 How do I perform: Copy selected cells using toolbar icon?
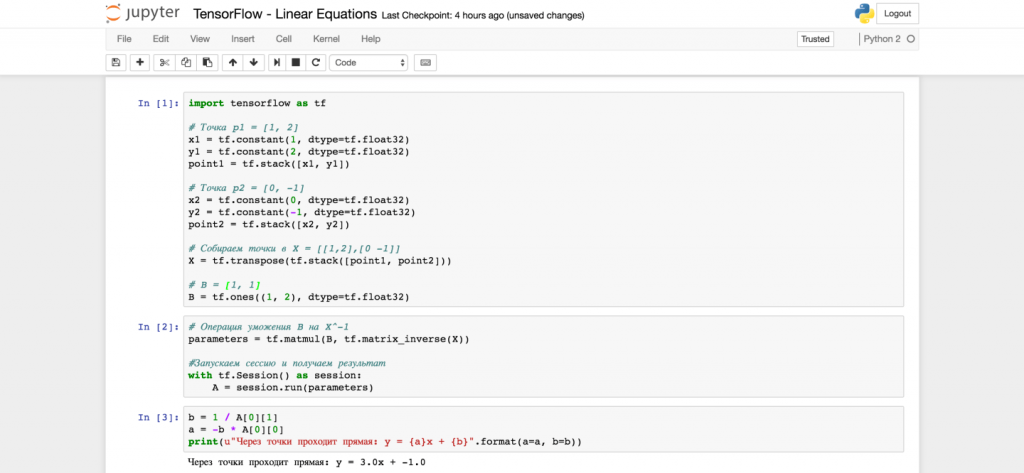[x=186, y=62]
